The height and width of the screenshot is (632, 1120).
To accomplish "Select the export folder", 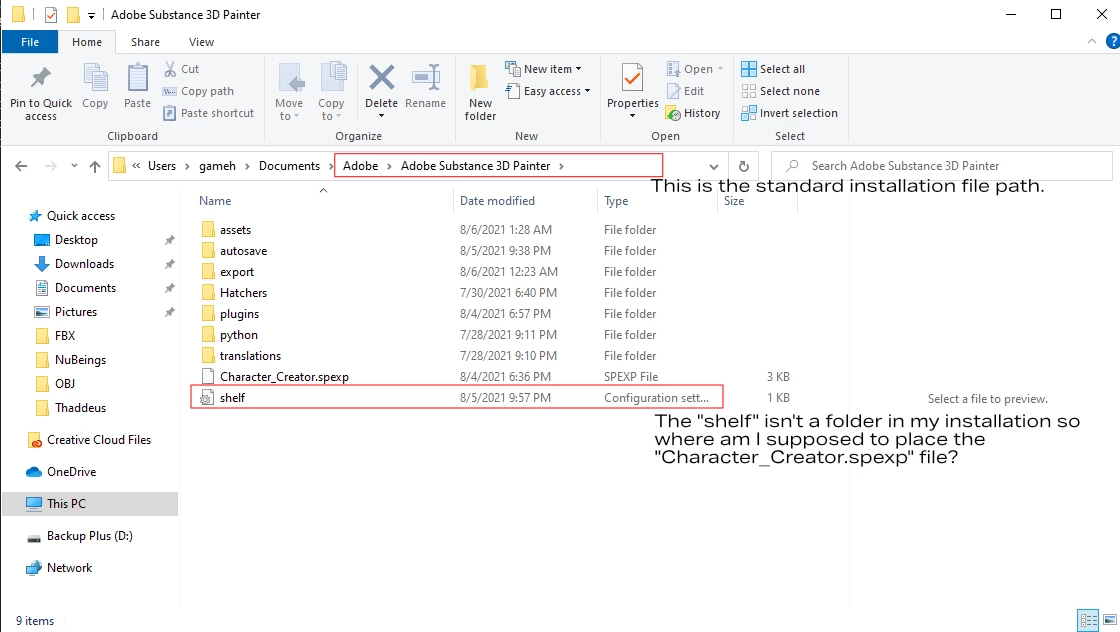I will click(x=237, y=272).
